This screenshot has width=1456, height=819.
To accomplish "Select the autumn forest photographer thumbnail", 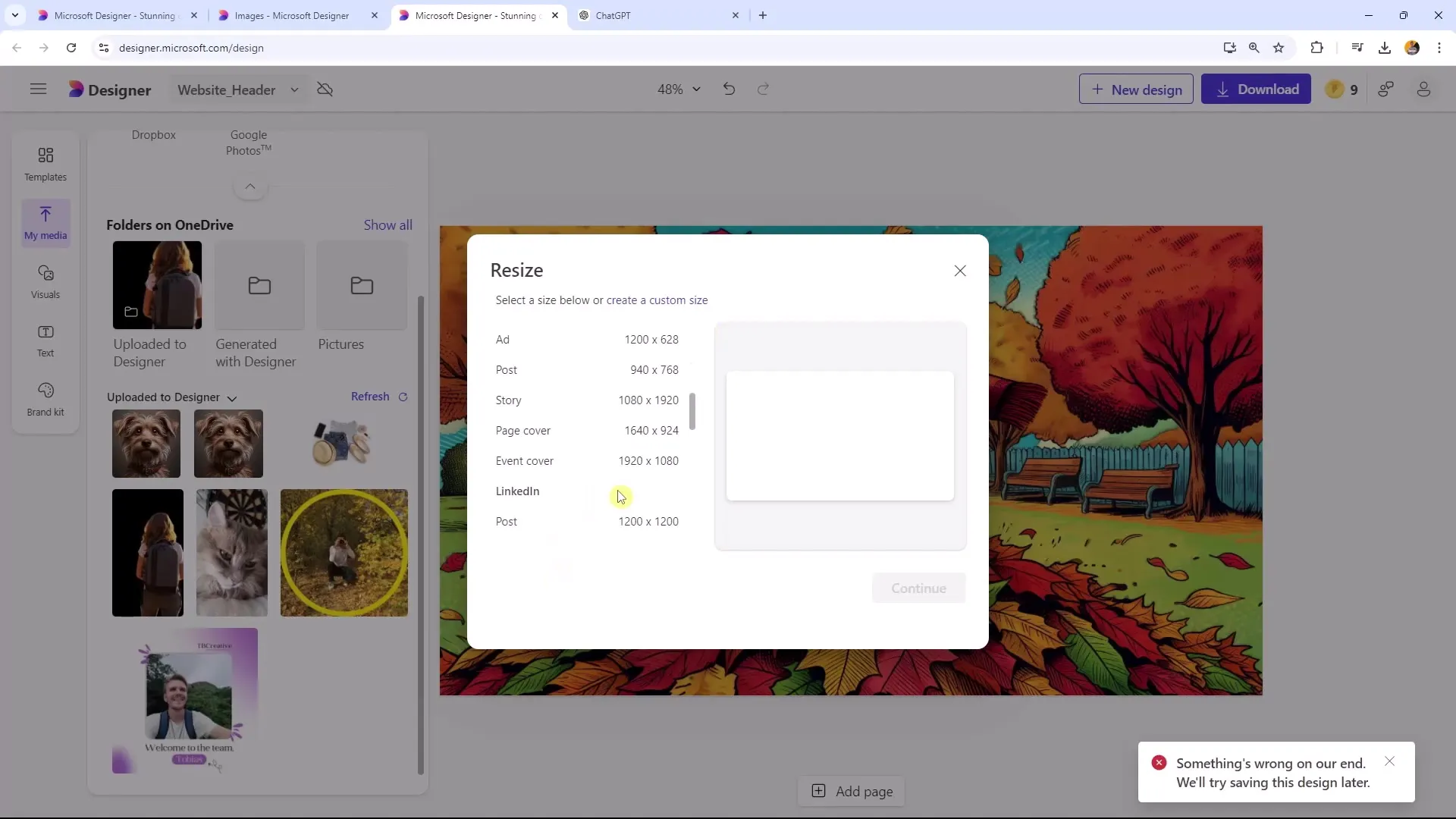I will click(344, 553).
